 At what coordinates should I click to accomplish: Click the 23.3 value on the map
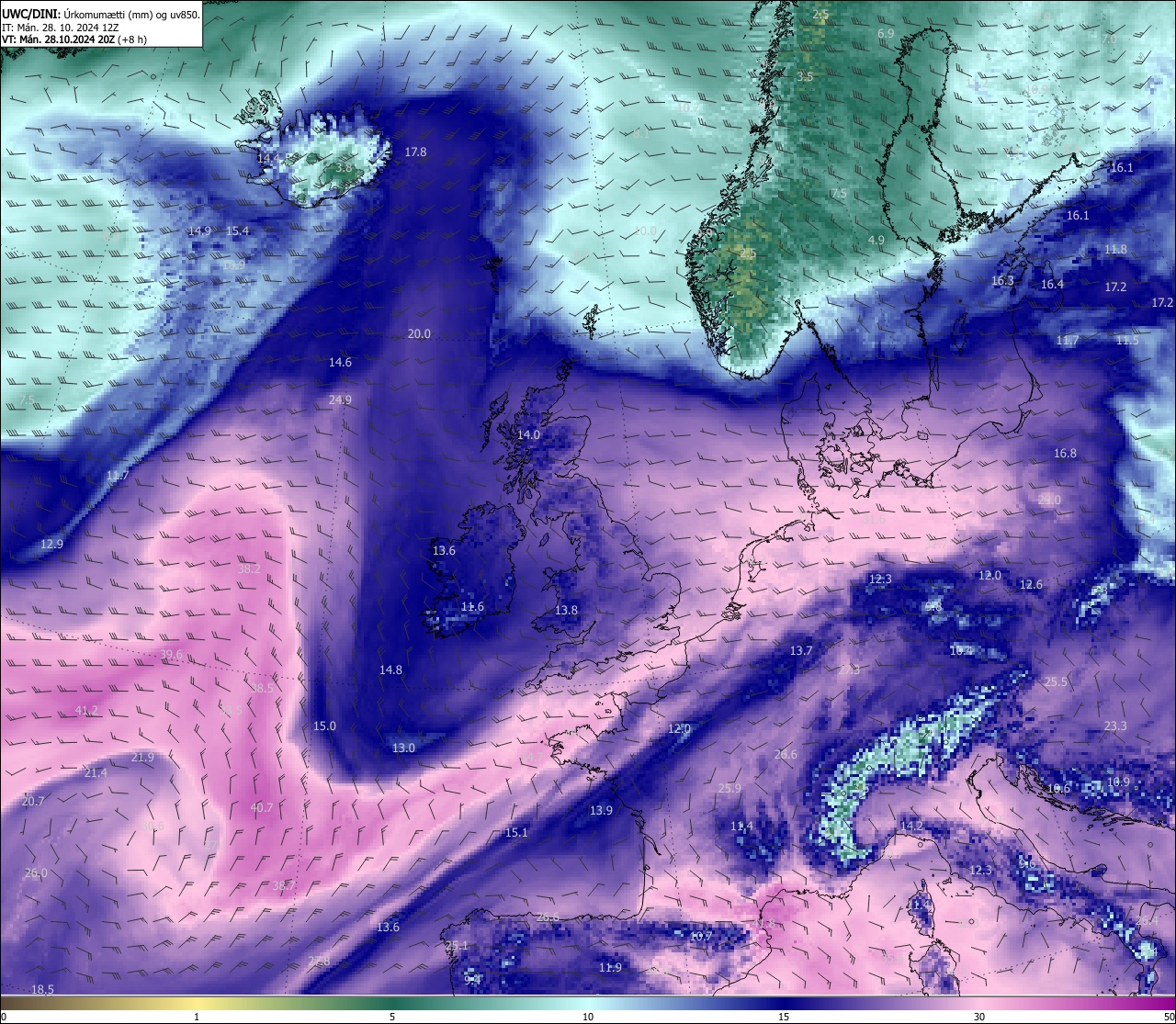[x=1114, y=726]
